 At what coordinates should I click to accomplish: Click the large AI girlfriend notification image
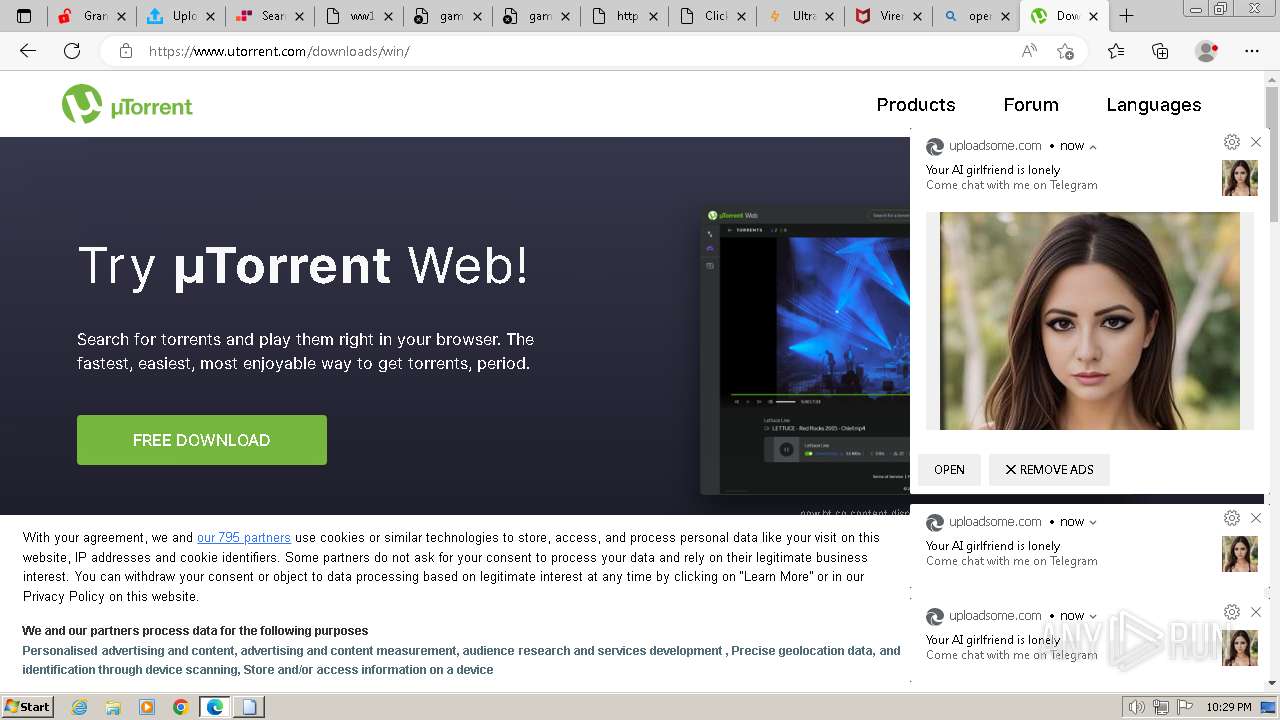pyautogui.click(x=1090, y=321)
